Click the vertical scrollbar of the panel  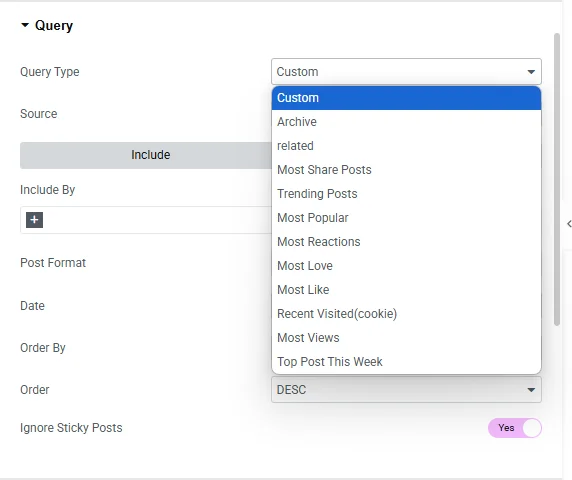click(557, 179)
